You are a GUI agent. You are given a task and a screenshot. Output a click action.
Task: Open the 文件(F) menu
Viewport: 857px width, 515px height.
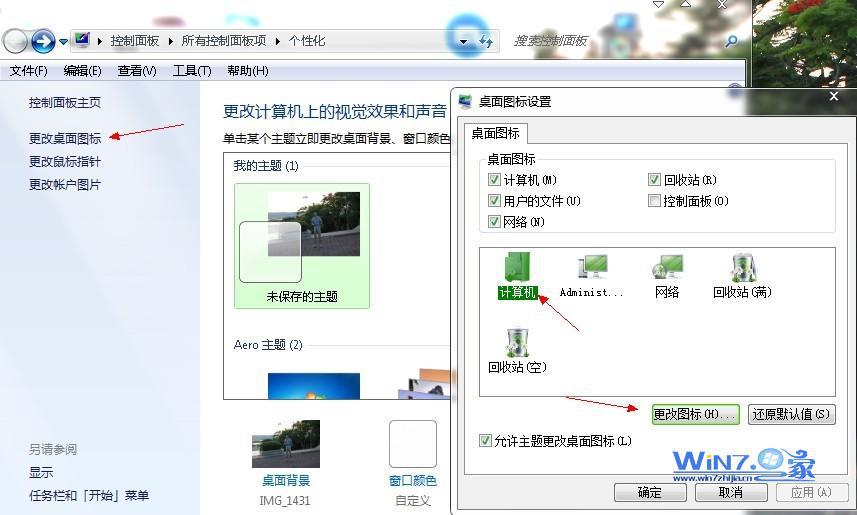tap(28, 71)
